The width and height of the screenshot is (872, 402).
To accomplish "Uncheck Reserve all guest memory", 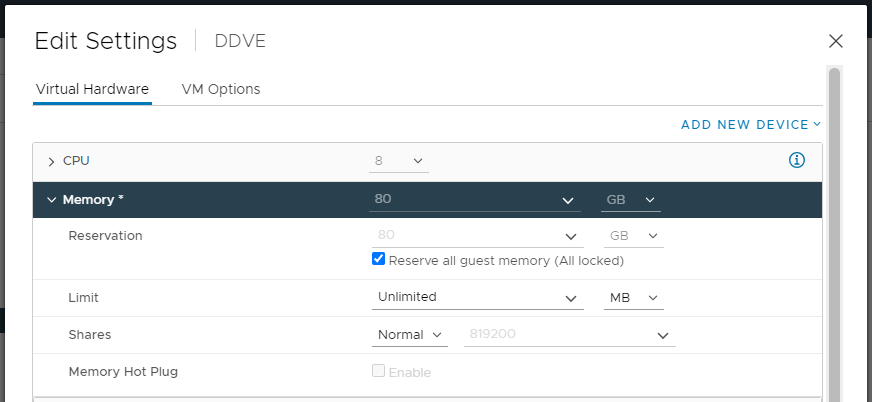I will click(378, 259).
